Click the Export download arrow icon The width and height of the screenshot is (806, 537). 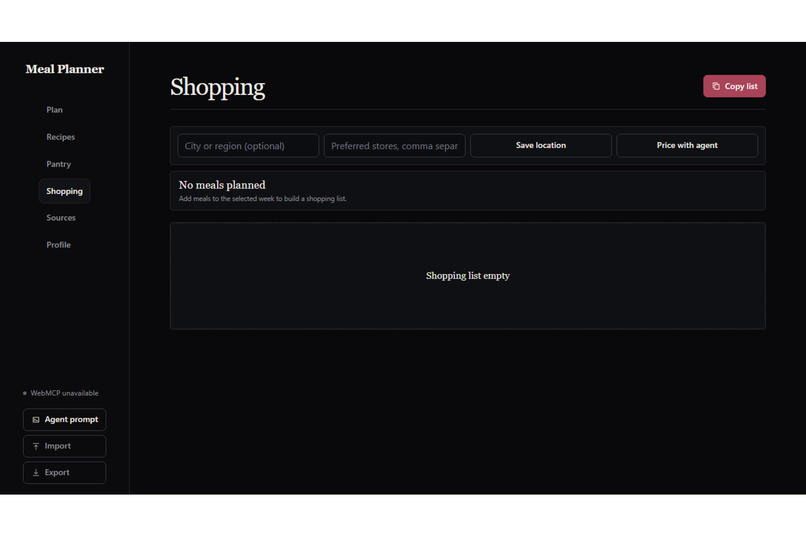point(36,473)
